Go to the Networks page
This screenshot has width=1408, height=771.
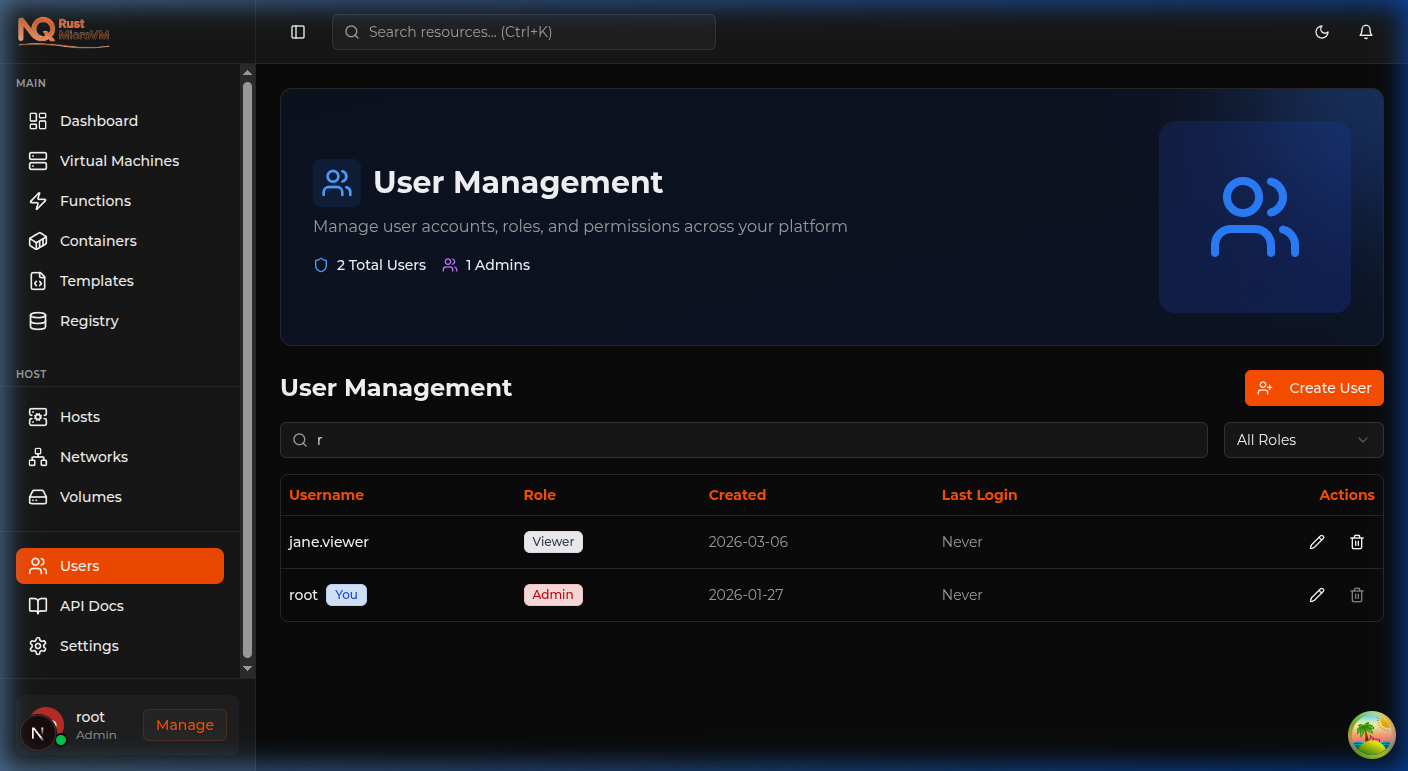click(94, 457)
